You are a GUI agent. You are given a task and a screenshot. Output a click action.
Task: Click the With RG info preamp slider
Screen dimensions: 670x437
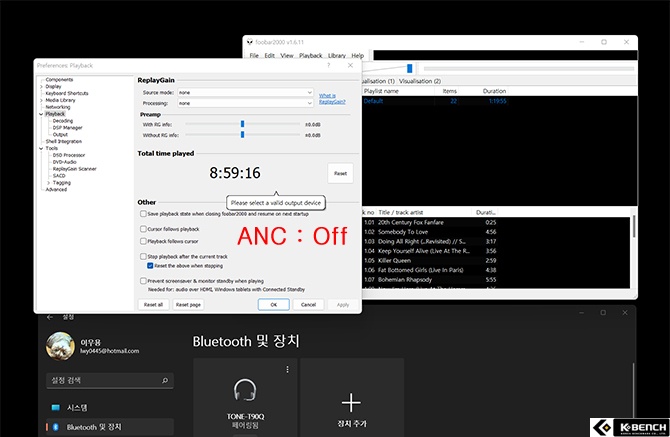tap(242, 124)
